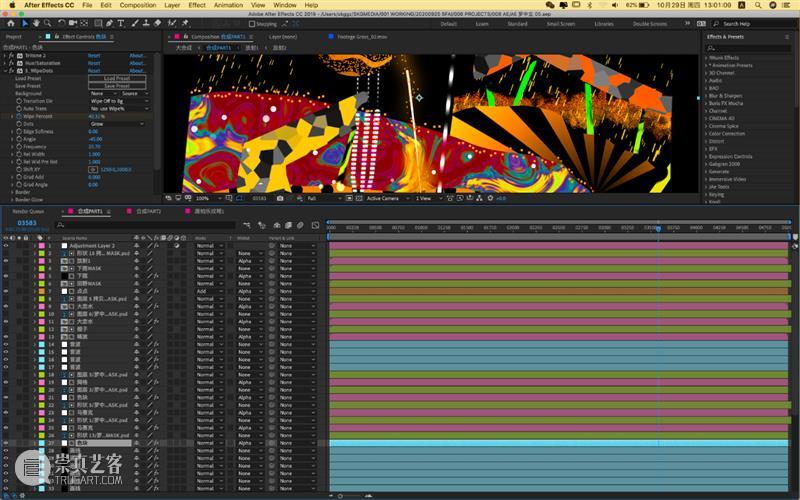Open the Auto Trans dropdown
The width and height of the screenshot is (800, 500).
[119, 109]
